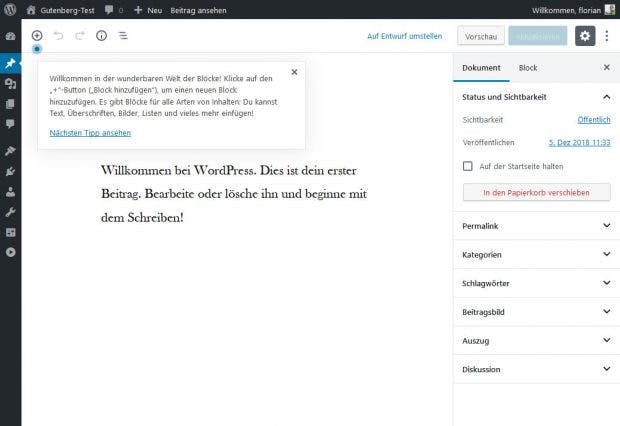This screenshot has height=426, width=620.
Task: Open Beiträge (pin) sidebar icon
Action: (x=10, y=63)
